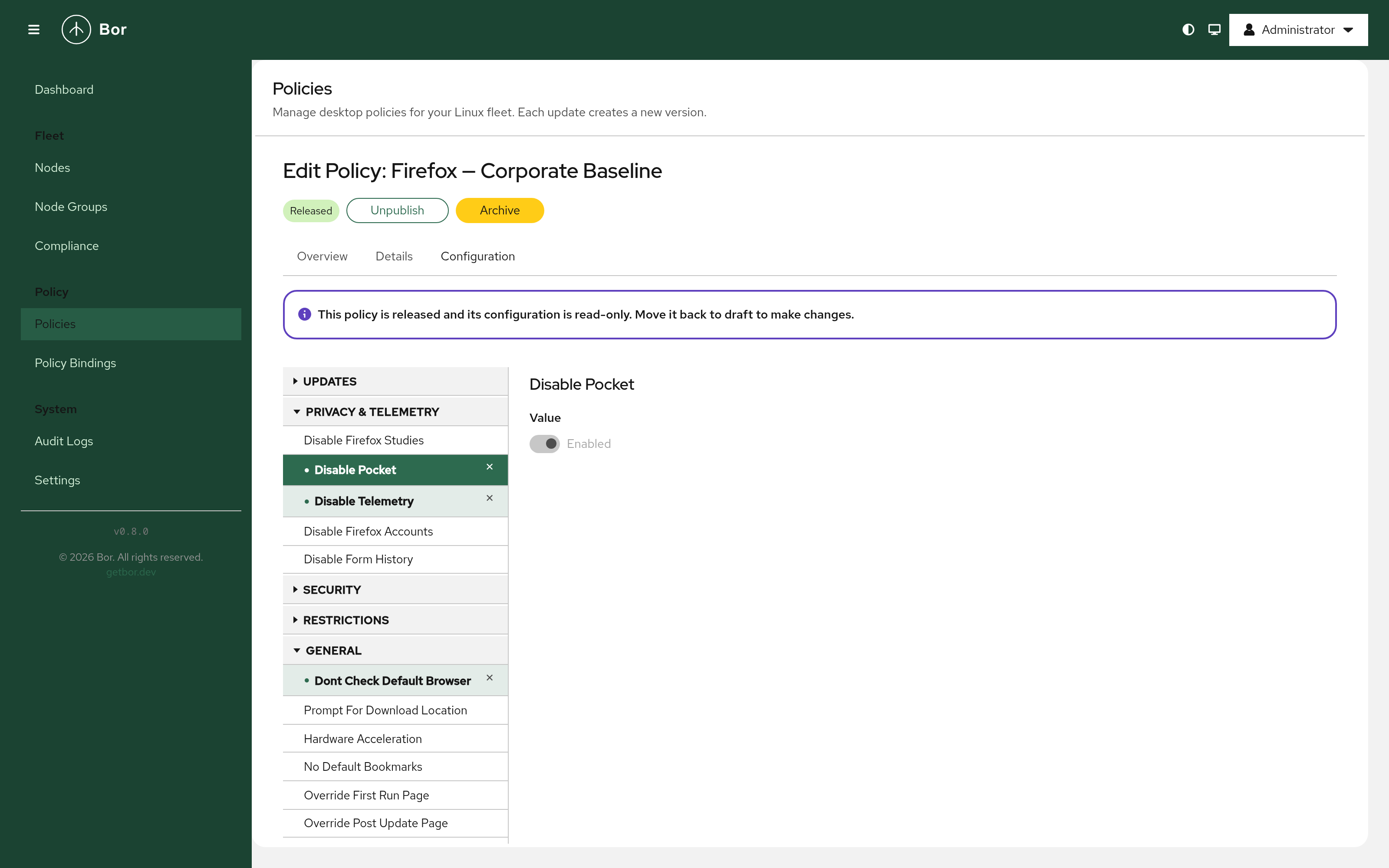
Task: Expand the UPDATES section
Action: click(395, 381)
